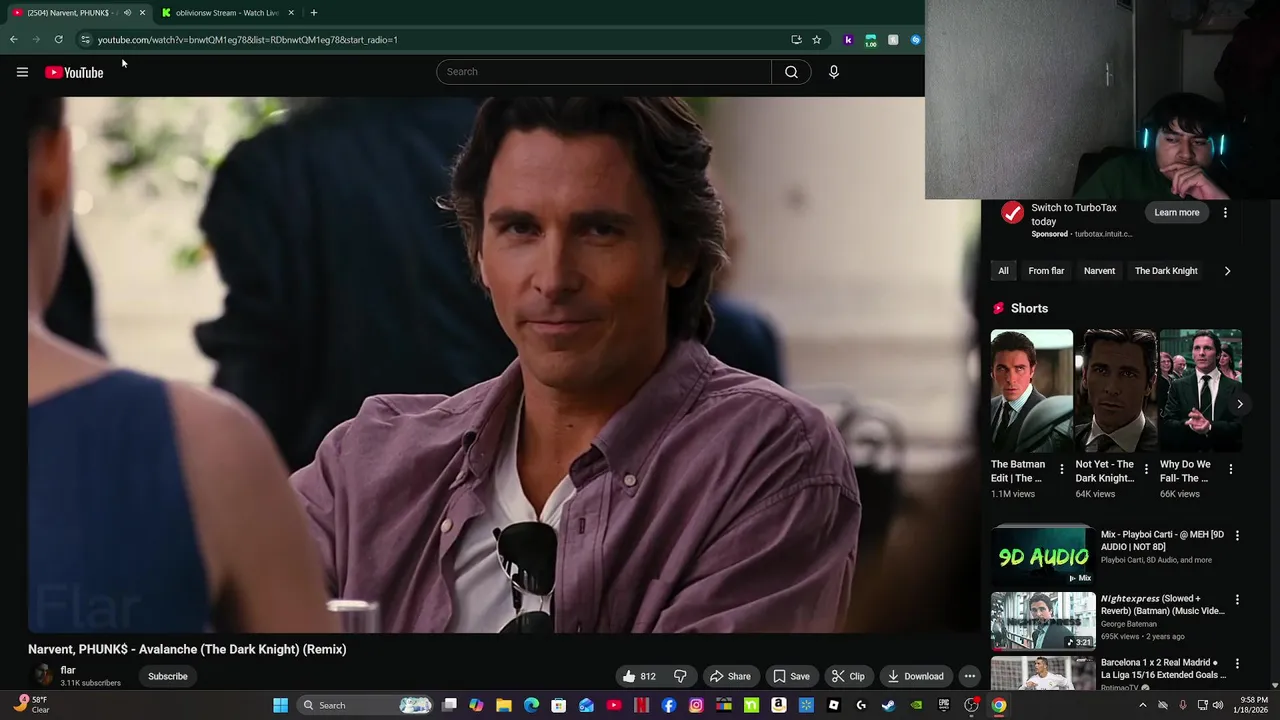Screen dimensions: 1280x720
Task: Open Netflix from the taskbar
Action: [641, 705]
